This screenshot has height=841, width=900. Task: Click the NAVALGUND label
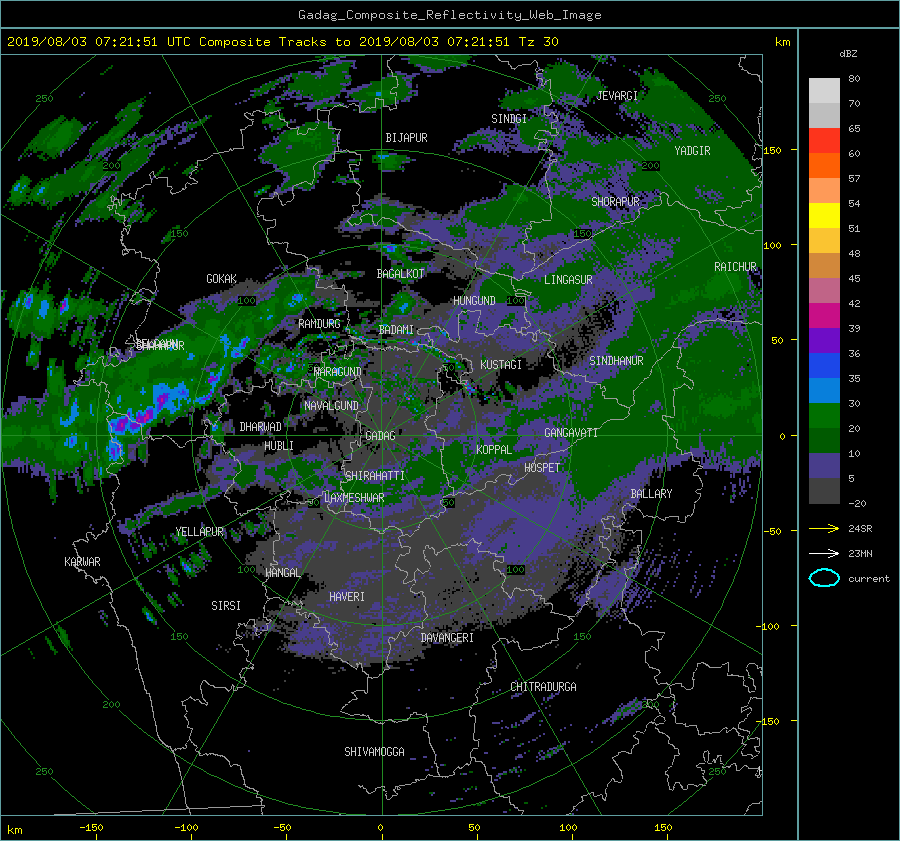coord(331,406)
